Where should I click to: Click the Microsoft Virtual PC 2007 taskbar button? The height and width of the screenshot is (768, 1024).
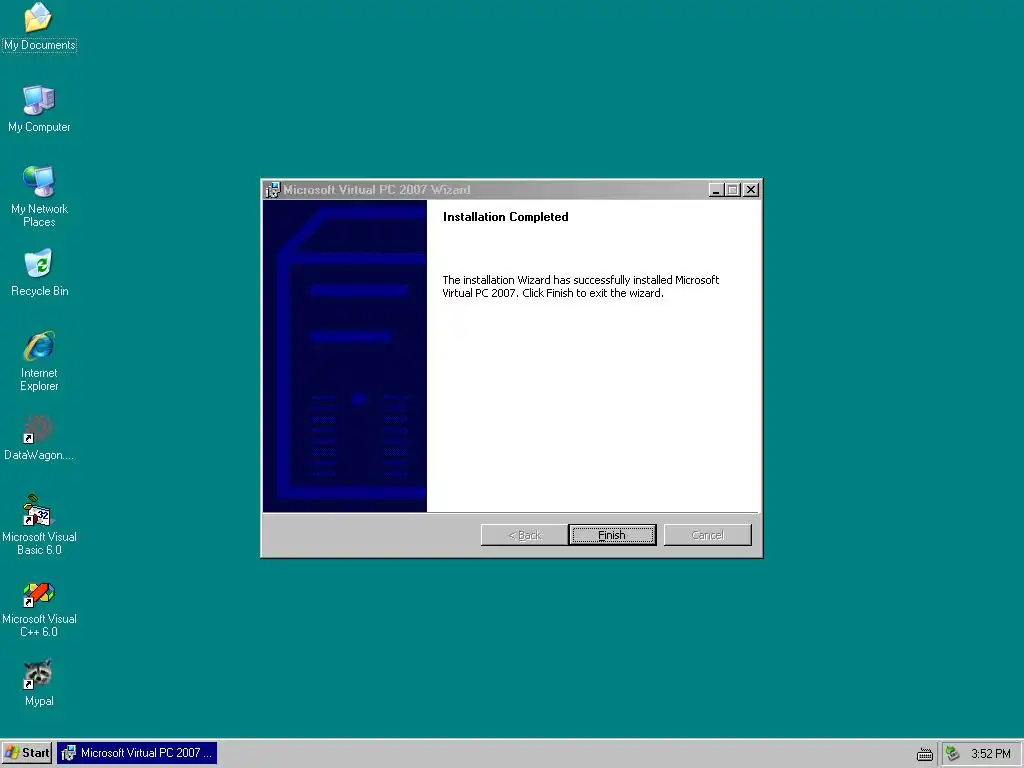pyautogui.click(x=137, y=753)
